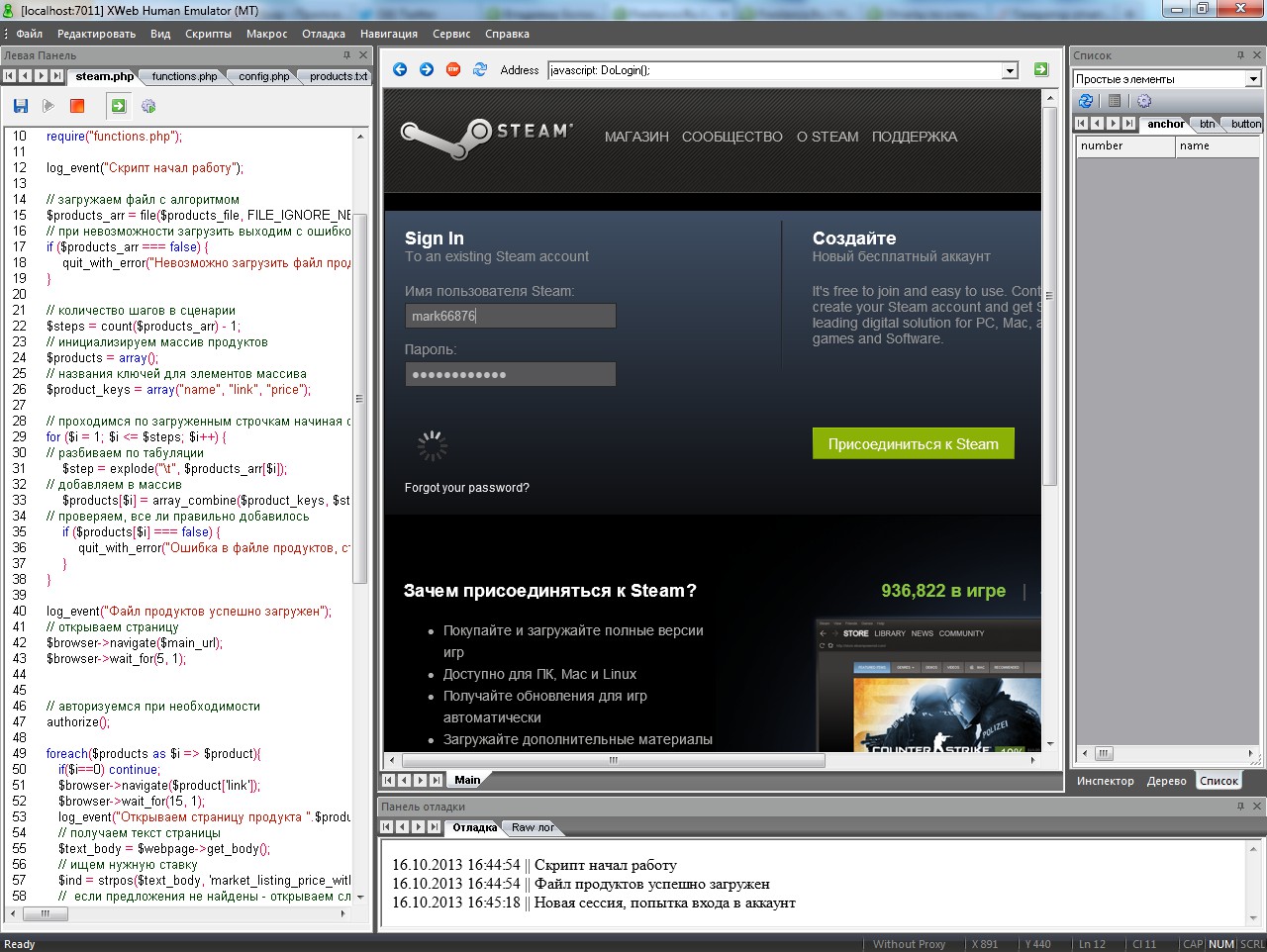
Task: Show next file tab in left panel
Action: point(42,76)
